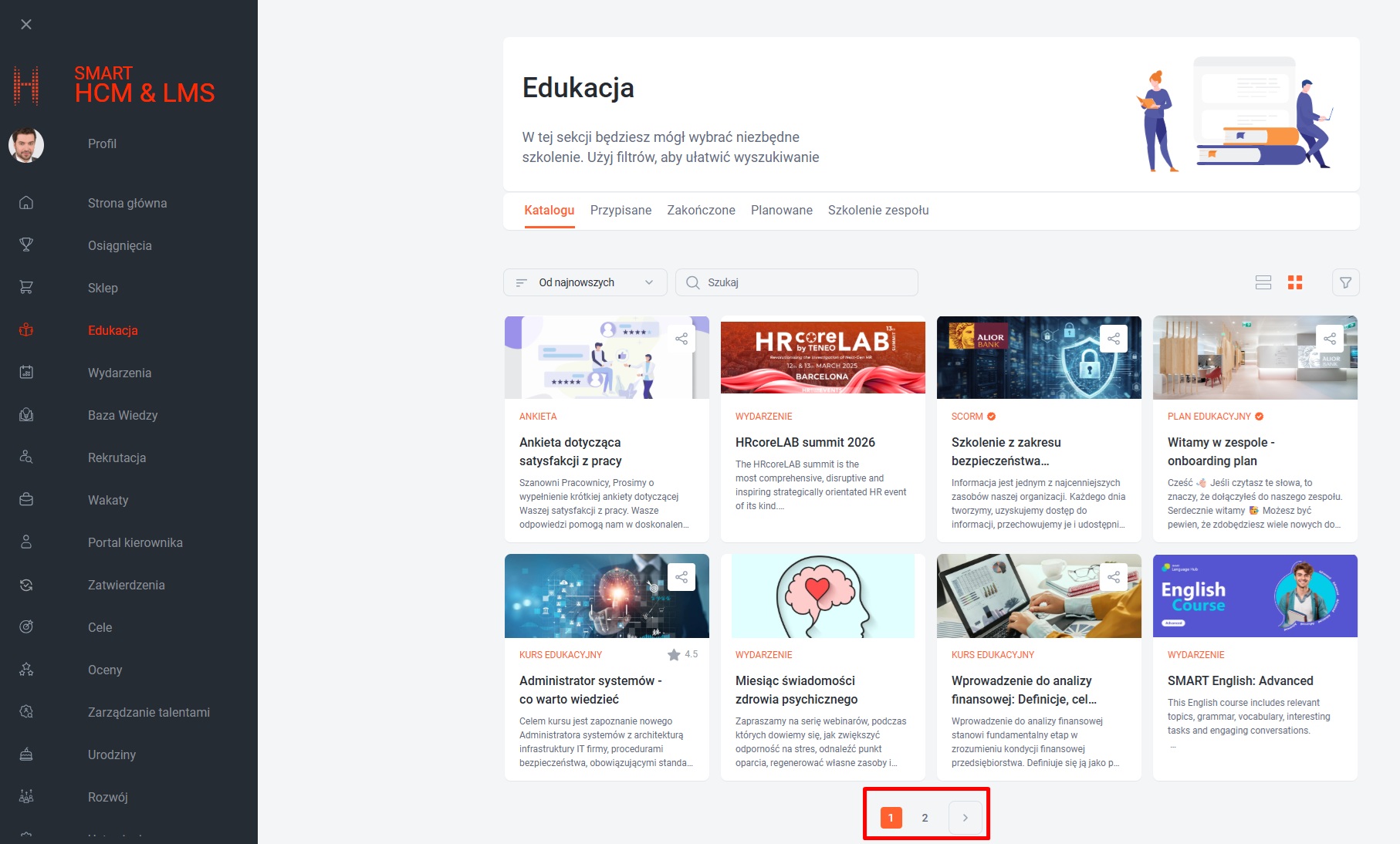This screenshot has width=1400, height=844.
Task: Share the HRcoreLAB summit 2026 card
Action: pos(898,338)
